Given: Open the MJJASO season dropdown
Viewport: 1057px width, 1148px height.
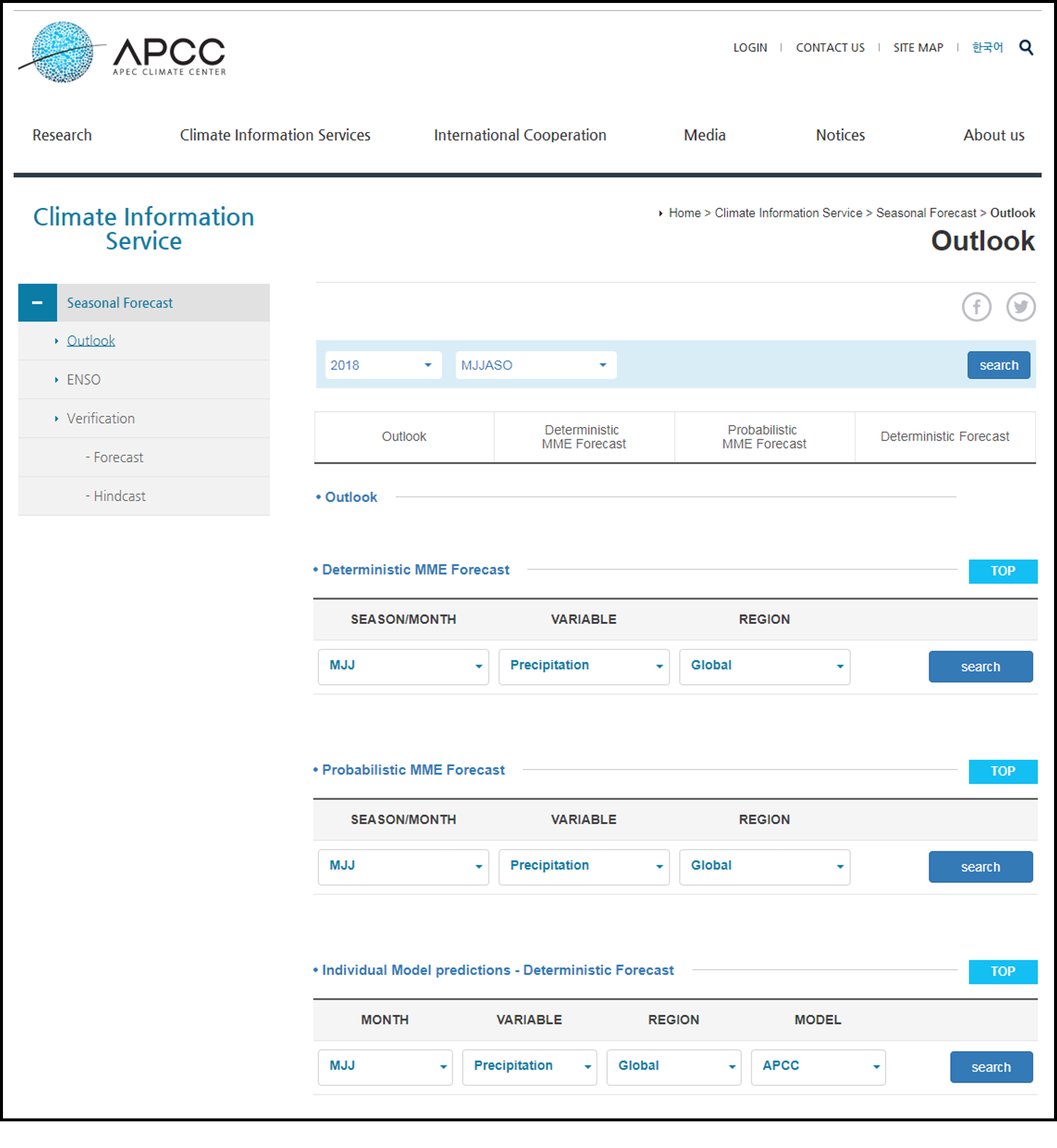Looking at the screenshot, I should click(x=535, y=365).
